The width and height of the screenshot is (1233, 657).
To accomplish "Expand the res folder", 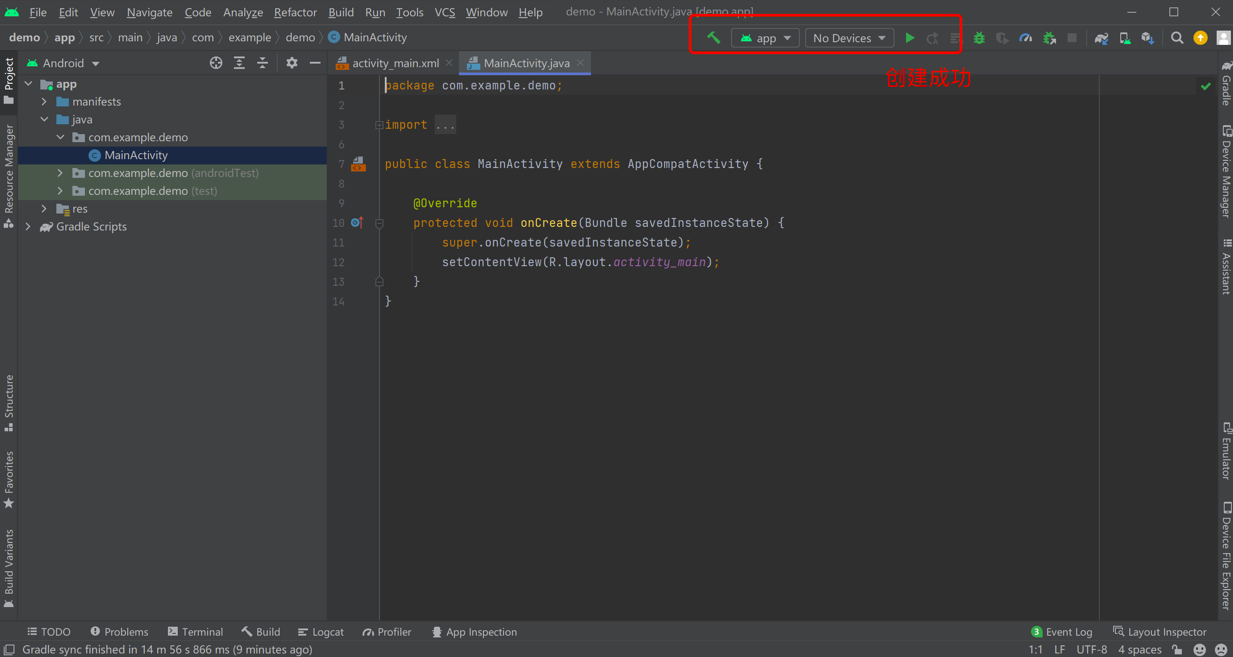I will tap(44, 209).
